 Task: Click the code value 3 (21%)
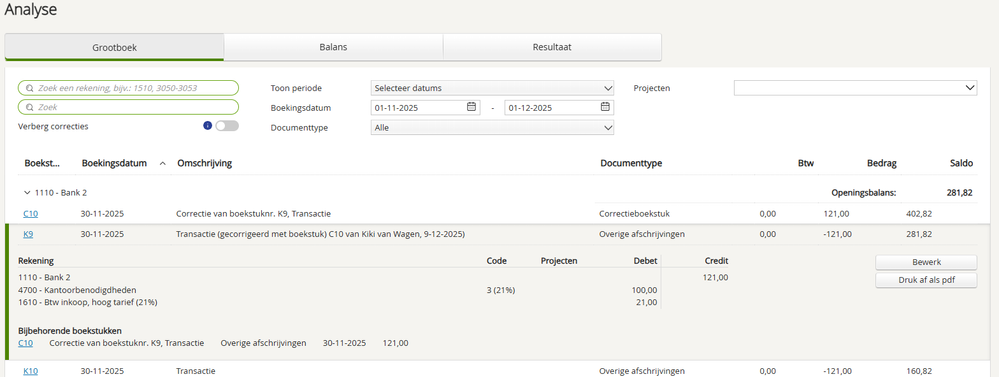(x=500, y=290)
